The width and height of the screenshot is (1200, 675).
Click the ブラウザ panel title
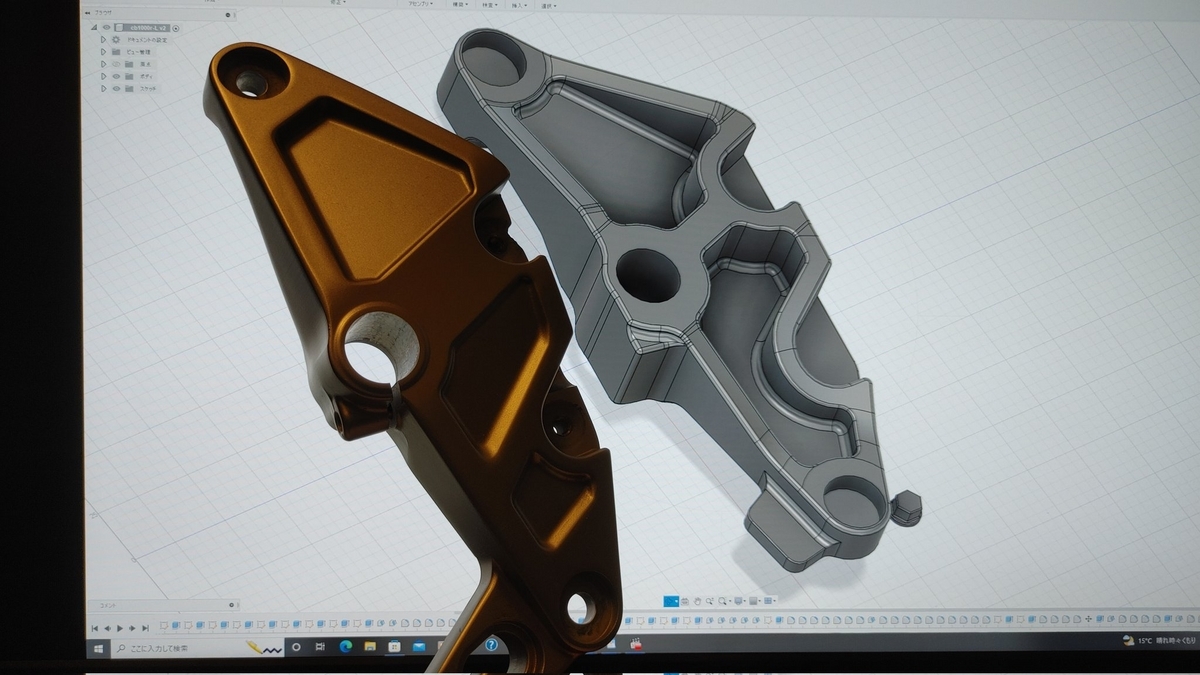tap(103, 13)
